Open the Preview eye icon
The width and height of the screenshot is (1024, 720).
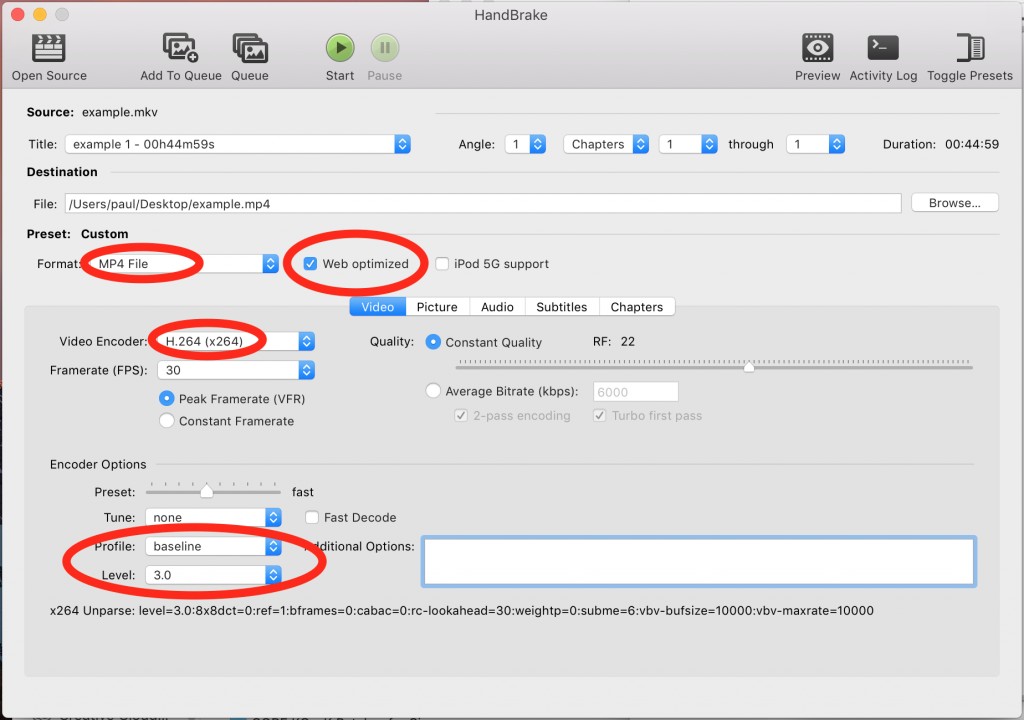tap(818, 48)
